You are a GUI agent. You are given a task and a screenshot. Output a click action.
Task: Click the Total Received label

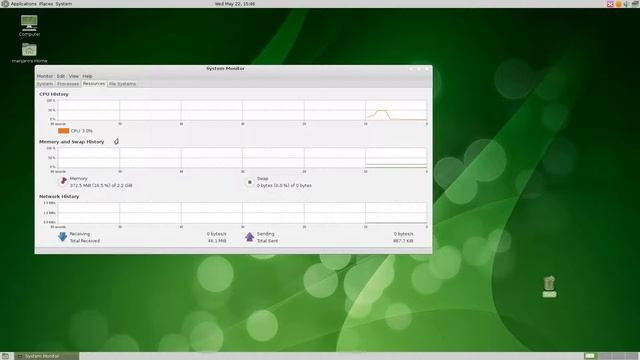pyautogui.click(x=84, y=241)
